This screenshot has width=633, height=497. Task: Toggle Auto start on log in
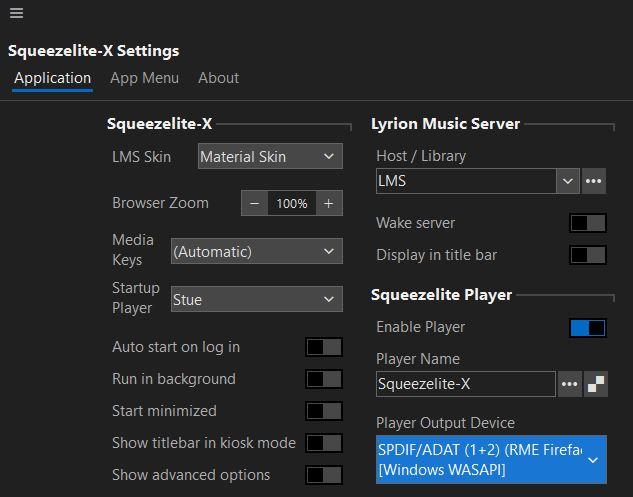[324, 347]
